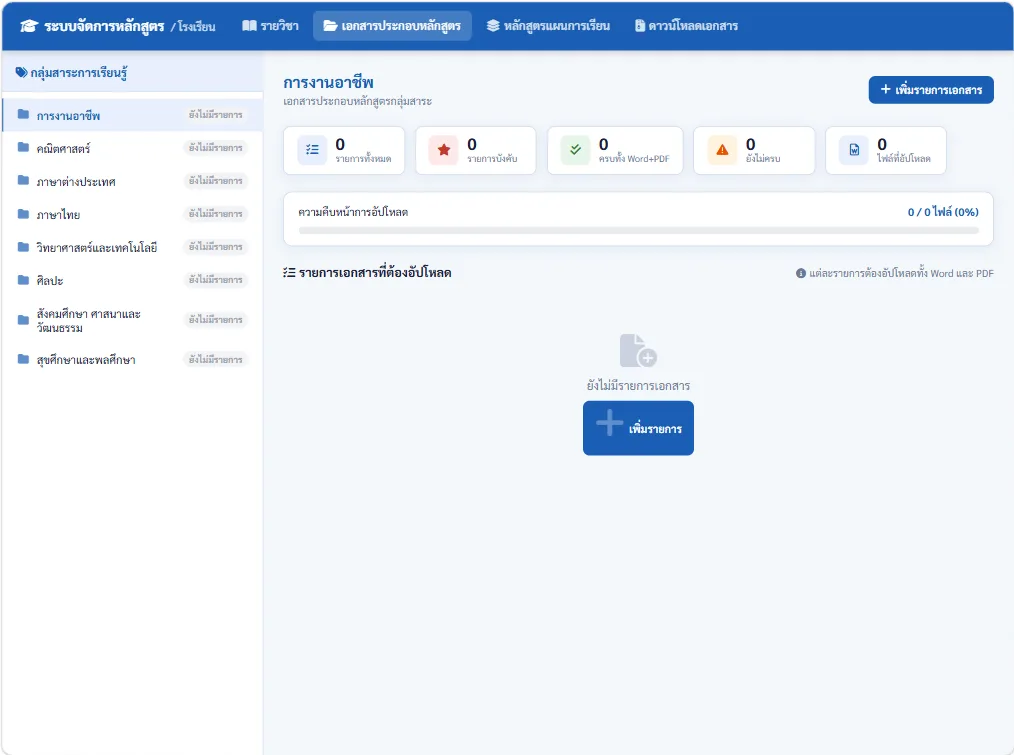1014x755 pixels.
Task: Click the Word file uploaded icon
Action: (x=854, y=150)
